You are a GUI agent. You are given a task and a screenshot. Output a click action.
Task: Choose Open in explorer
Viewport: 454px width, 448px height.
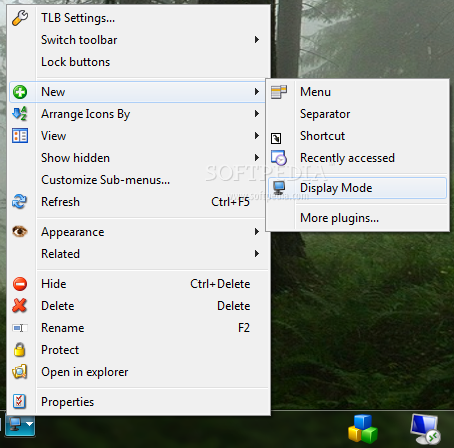point(139,372)
